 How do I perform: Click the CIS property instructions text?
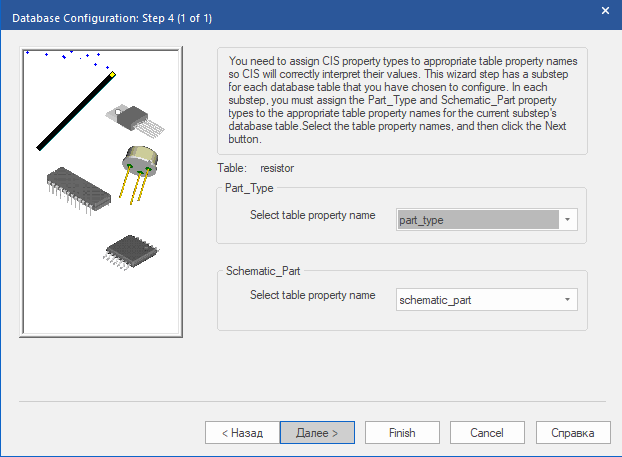point(402,100)
